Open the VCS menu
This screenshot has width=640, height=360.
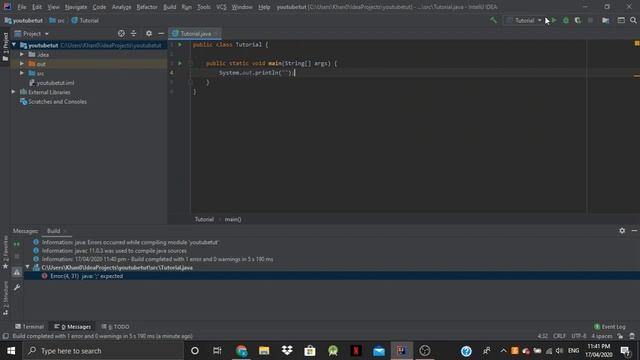click(221, 7)
